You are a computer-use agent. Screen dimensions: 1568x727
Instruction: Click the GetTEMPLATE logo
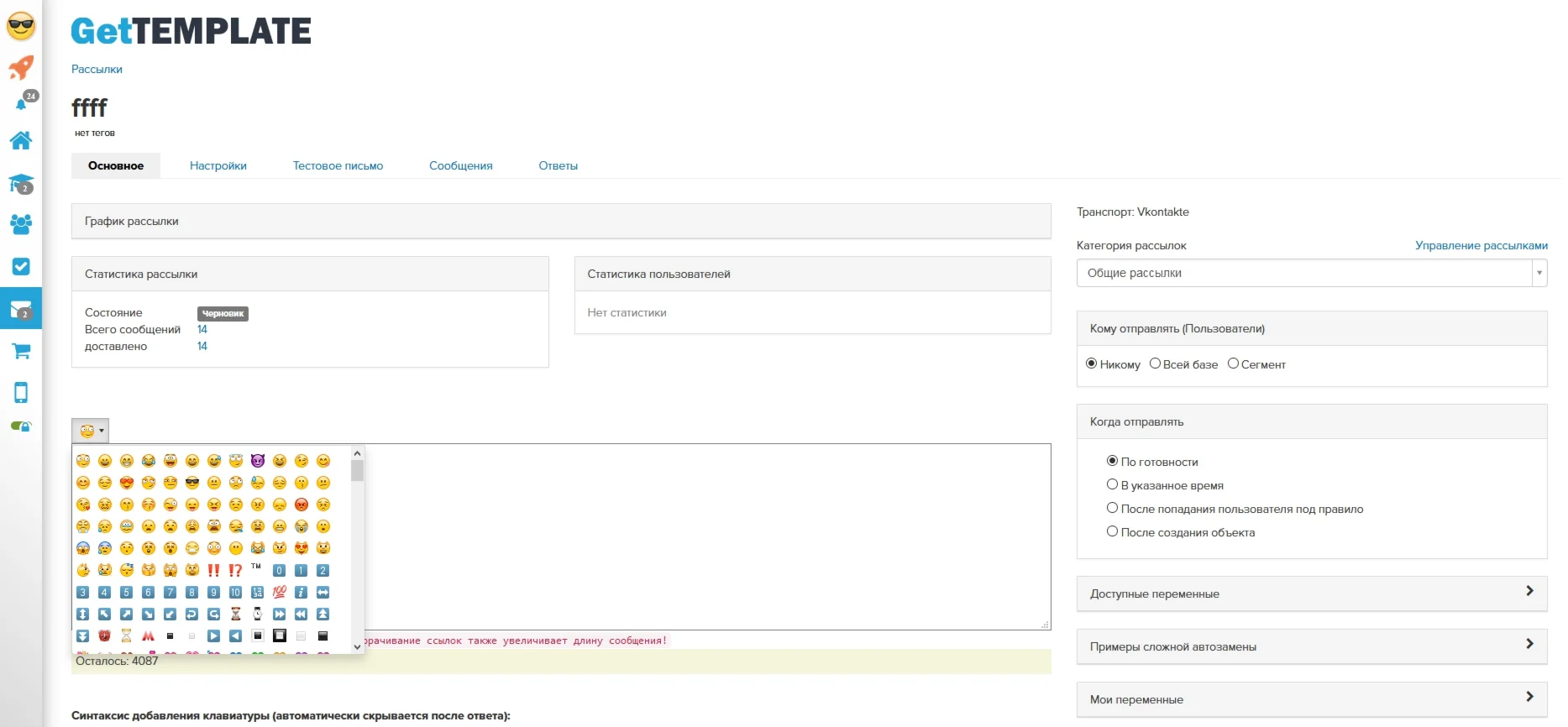191,31
